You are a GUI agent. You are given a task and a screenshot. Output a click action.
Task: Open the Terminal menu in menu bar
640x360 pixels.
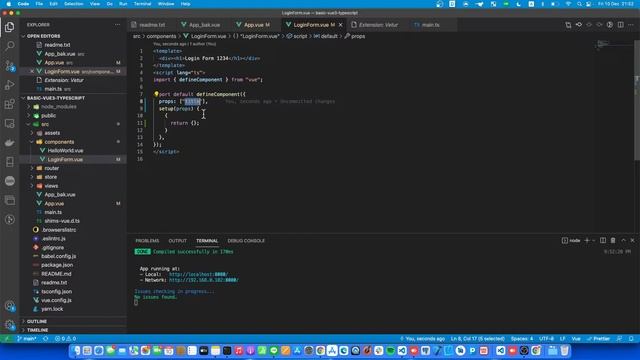[x=142, y=4]
